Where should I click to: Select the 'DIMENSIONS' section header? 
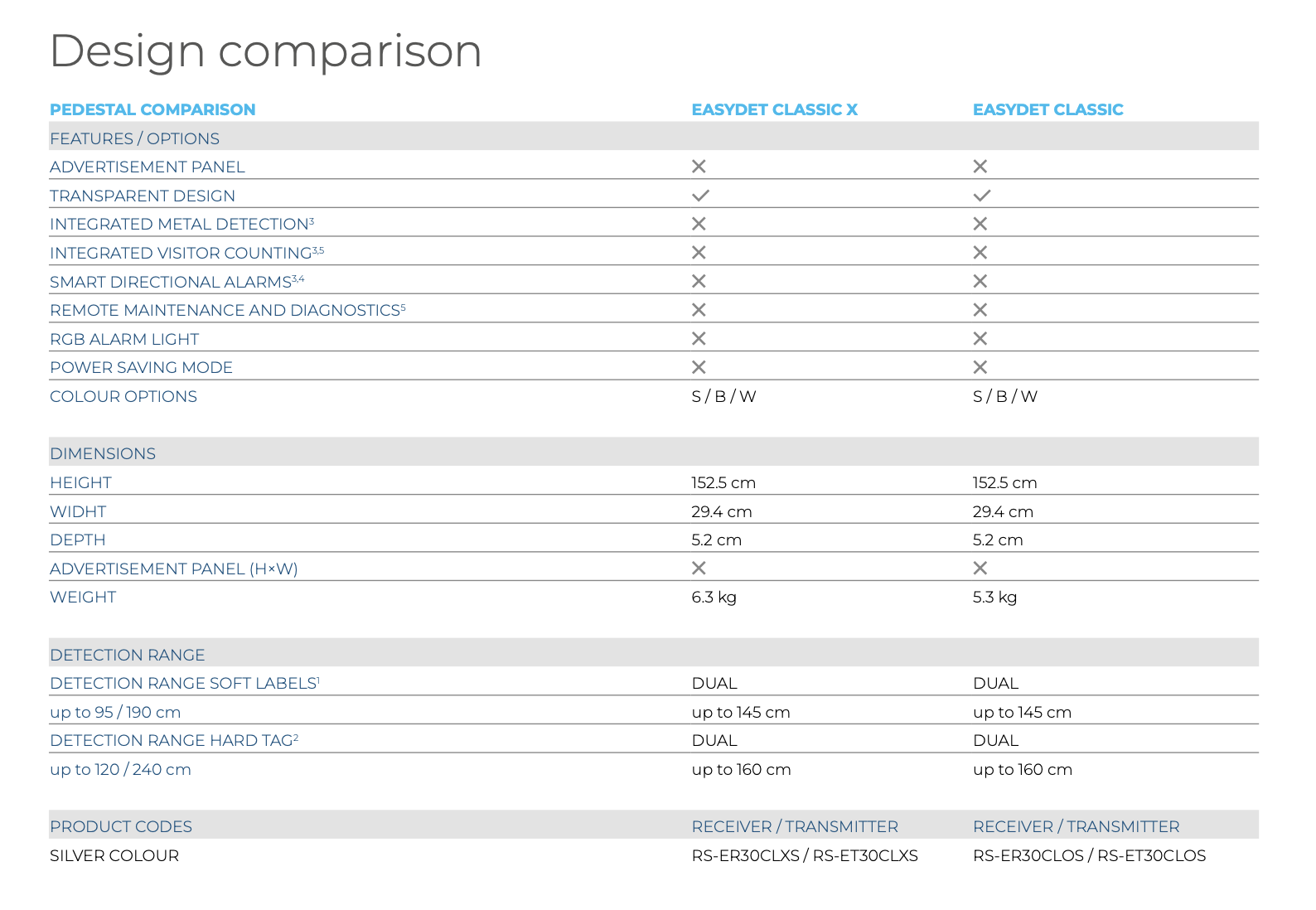tap(103, 453)
